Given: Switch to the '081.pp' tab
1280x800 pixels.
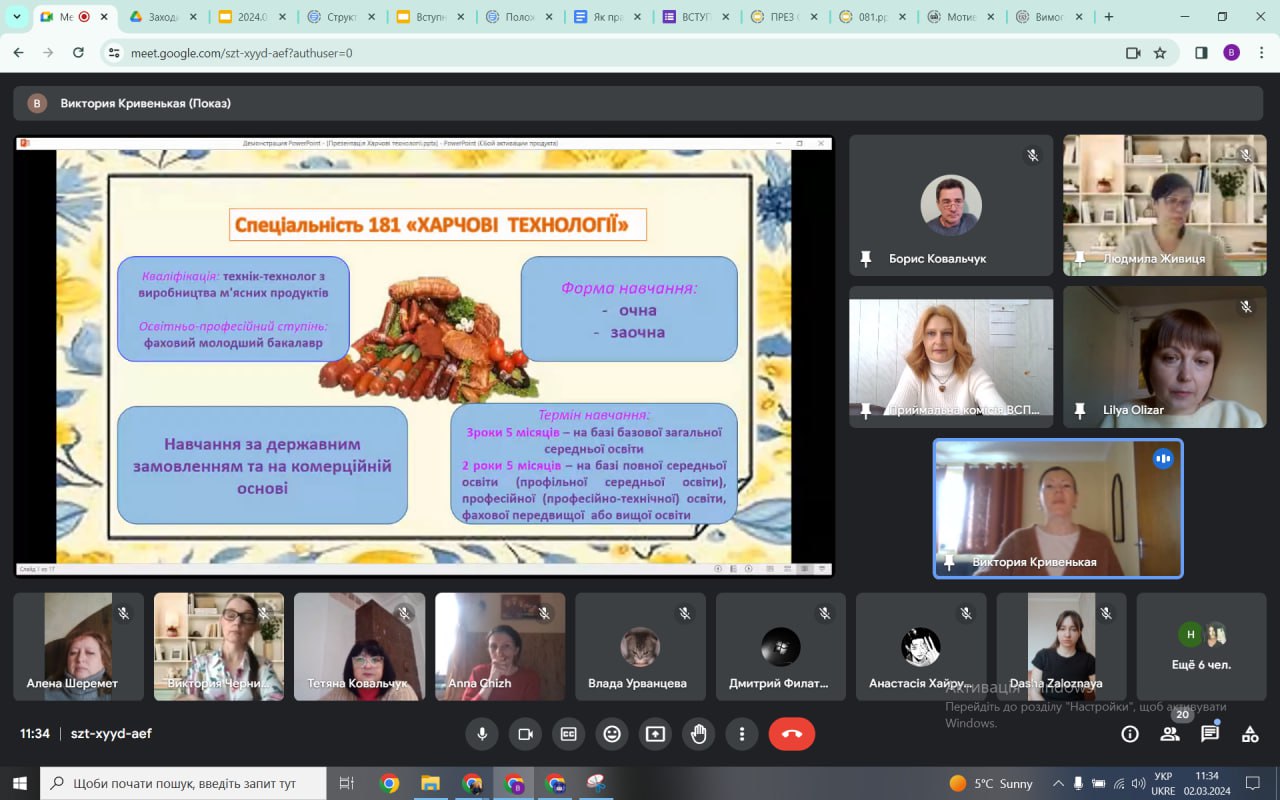Looking at the screenshot, I should coord(875,17).
